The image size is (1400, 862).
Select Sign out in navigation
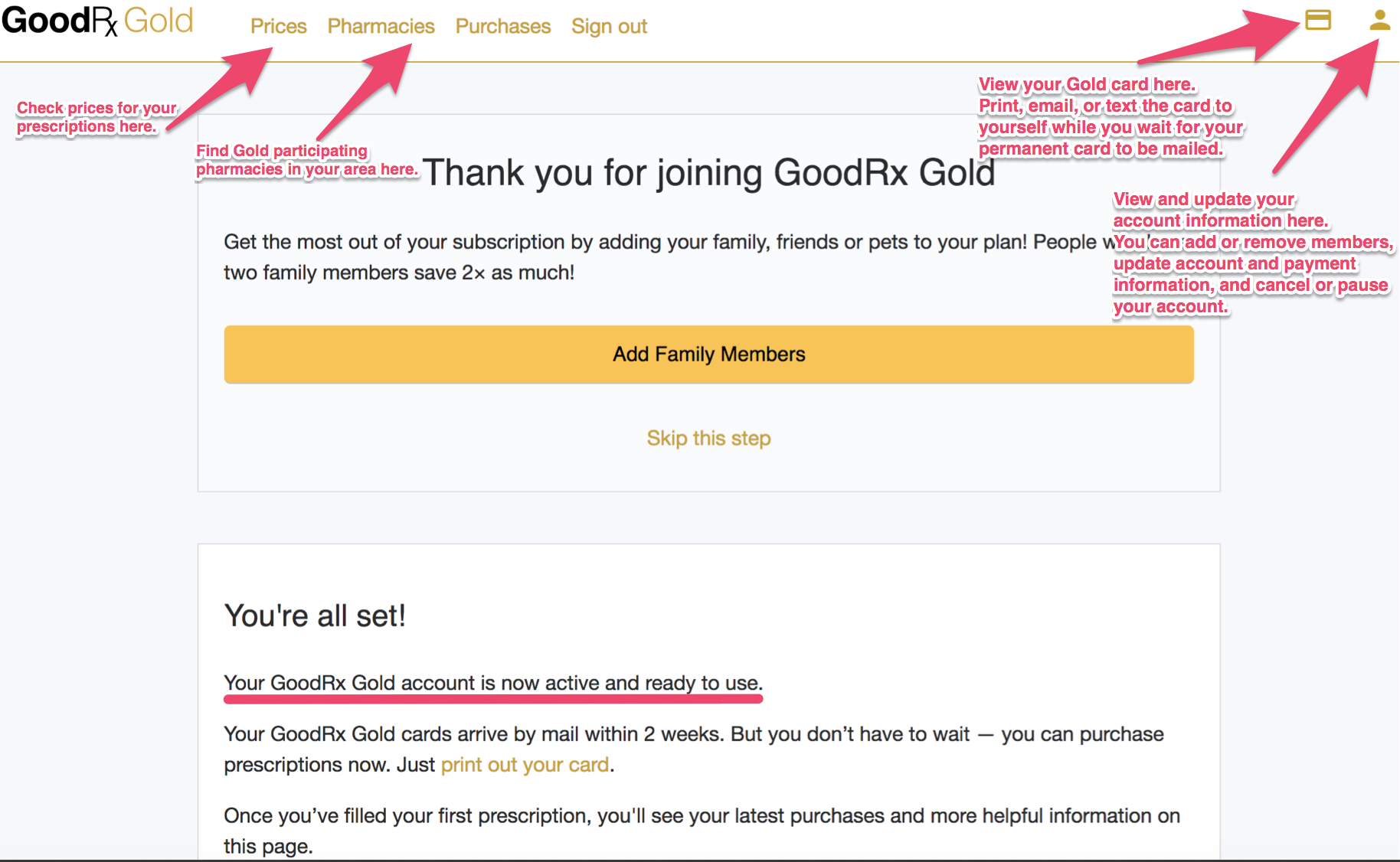610,26
